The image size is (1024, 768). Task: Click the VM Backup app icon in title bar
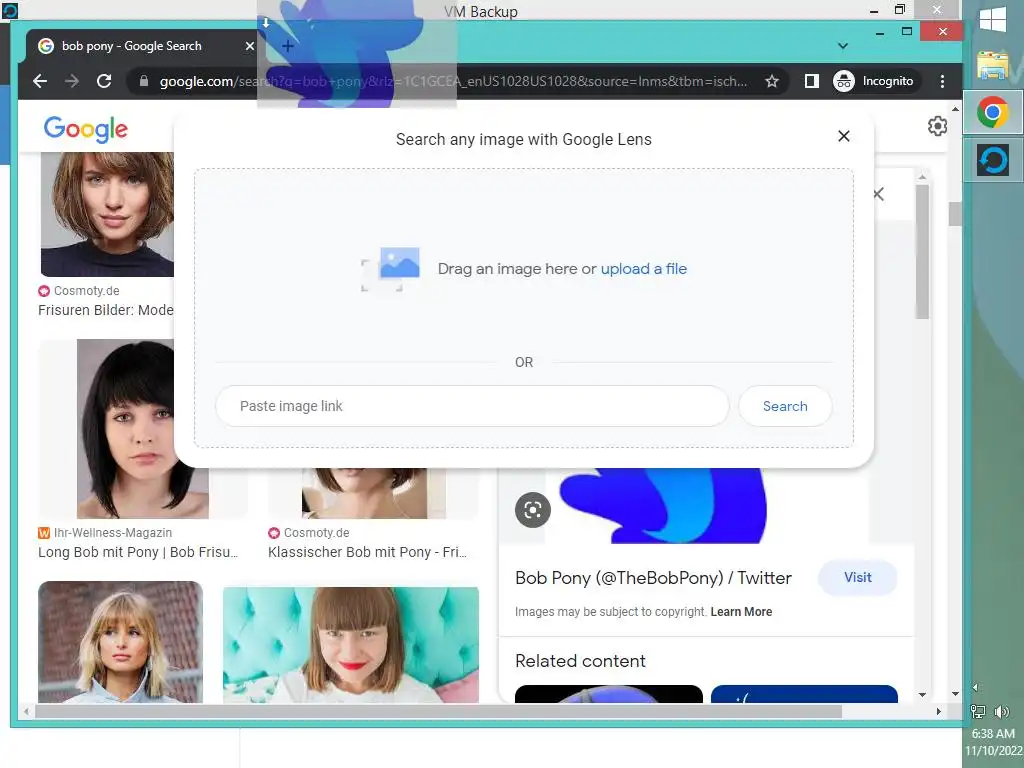(9, 10)
